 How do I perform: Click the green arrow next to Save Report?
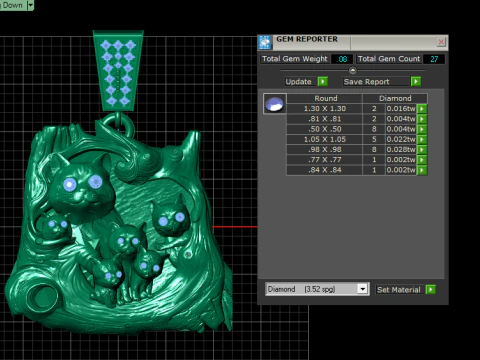click(416, 82)
